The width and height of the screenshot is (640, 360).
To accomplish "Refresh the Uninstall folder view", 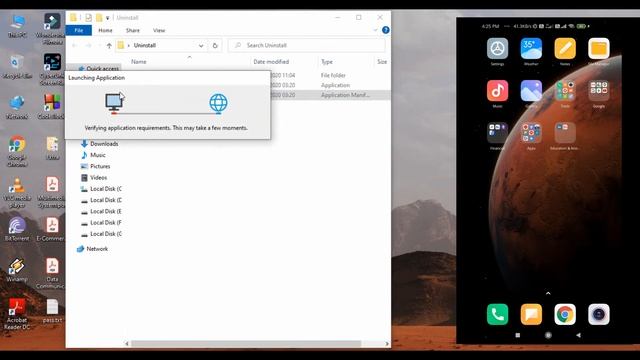I will [x=215, y=46].
